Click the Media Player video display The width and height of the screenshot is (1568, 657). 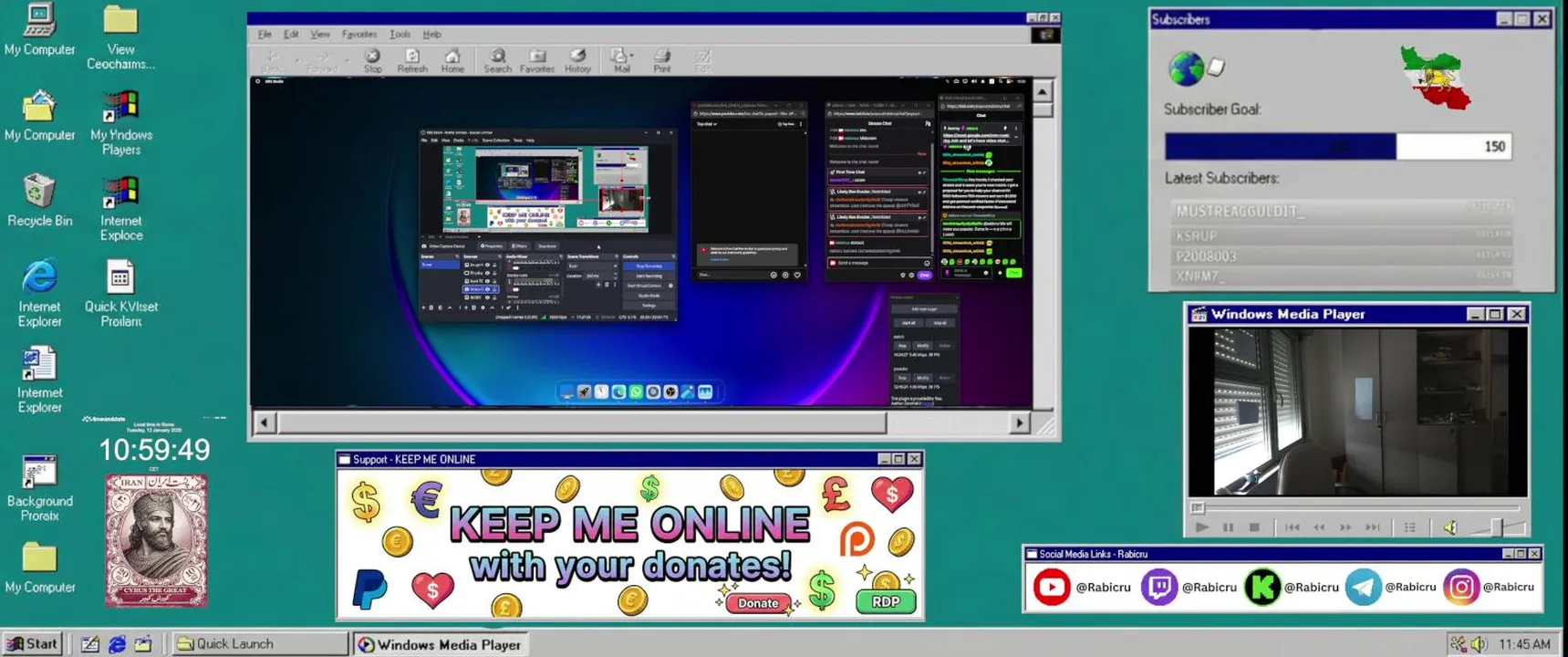(x=1357, y=412)
